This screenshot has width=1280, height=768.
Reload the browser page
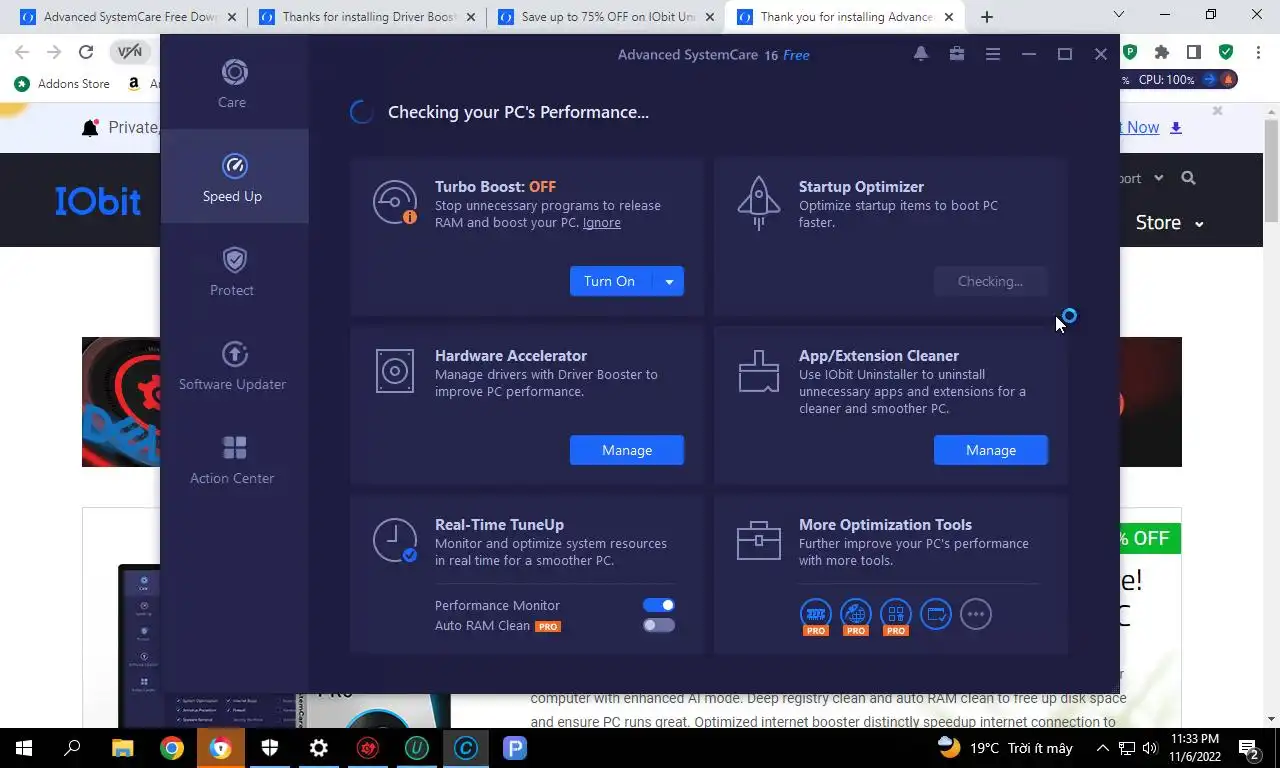tap(86, 52)
